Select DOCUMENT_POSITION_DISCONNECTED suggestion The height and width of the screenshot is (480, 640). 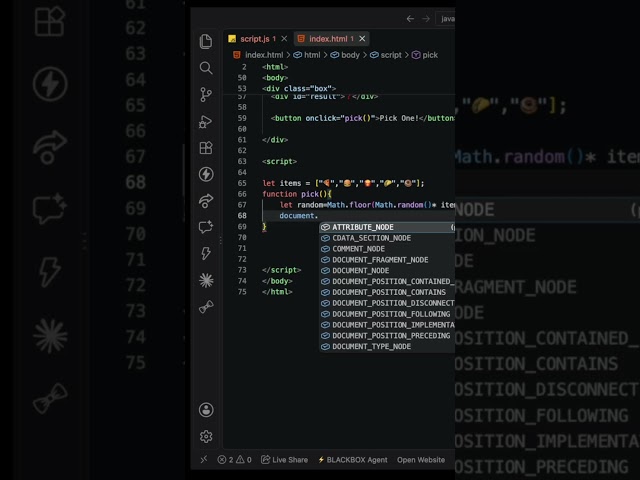point(387,303)
